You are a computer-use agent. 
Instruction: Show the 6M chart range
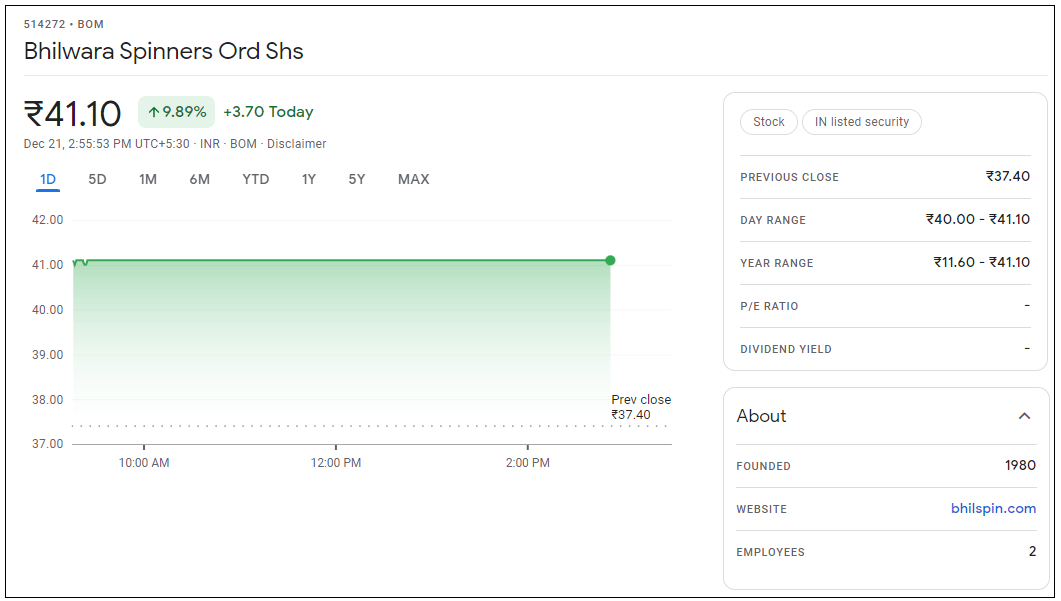[200, 179]
